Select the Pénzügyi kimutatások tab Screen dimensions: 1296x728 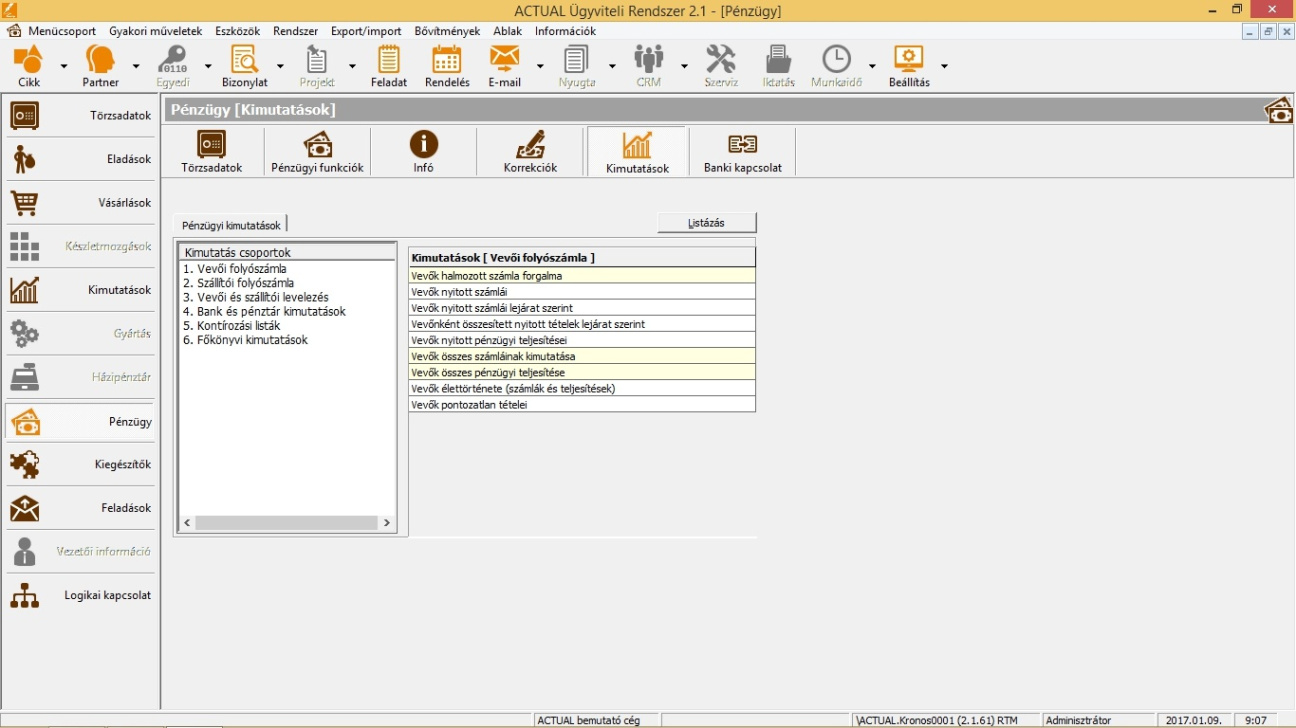click(x=231, y=225)
